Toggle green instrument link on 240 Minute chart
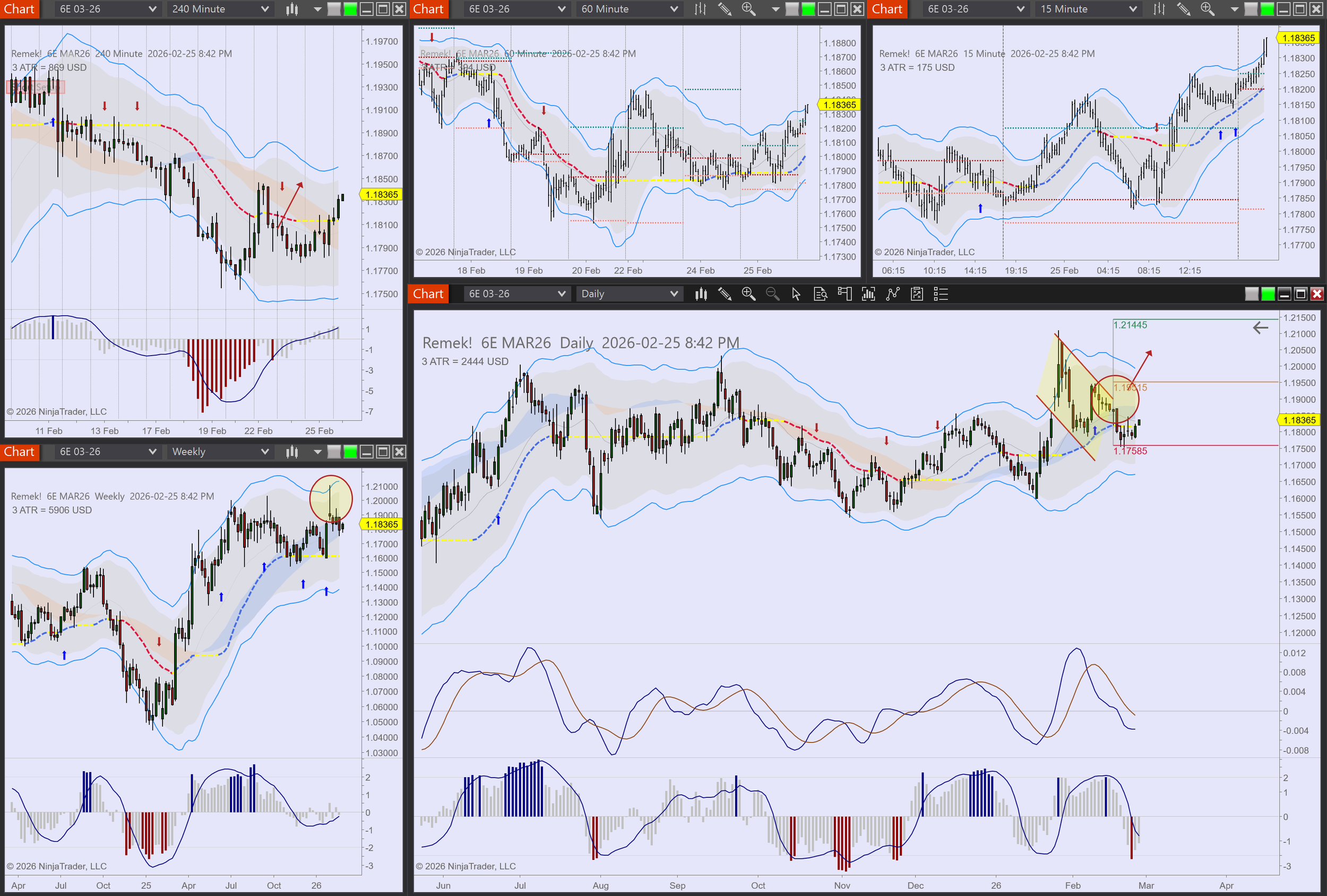Screen dimensions: 1327x896 (x=350, y=9)
